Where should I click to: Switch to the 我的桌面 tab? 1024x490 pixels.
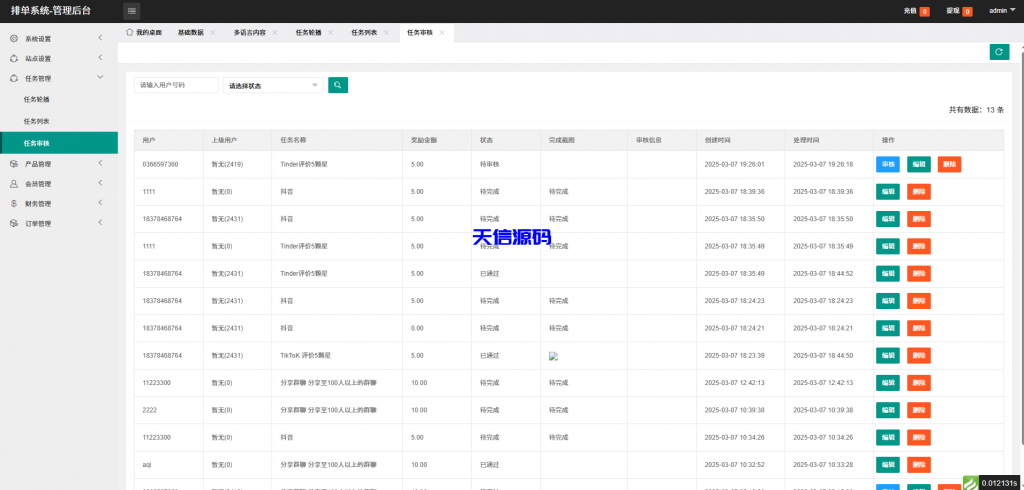pos(143,32)
